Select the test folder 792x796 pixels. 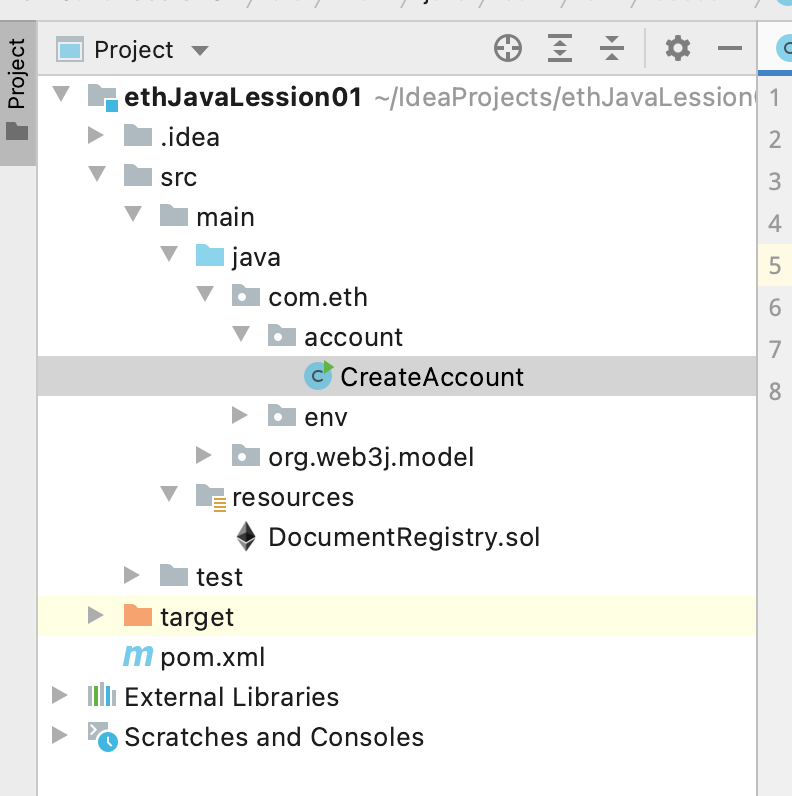(x=218, y=577)
